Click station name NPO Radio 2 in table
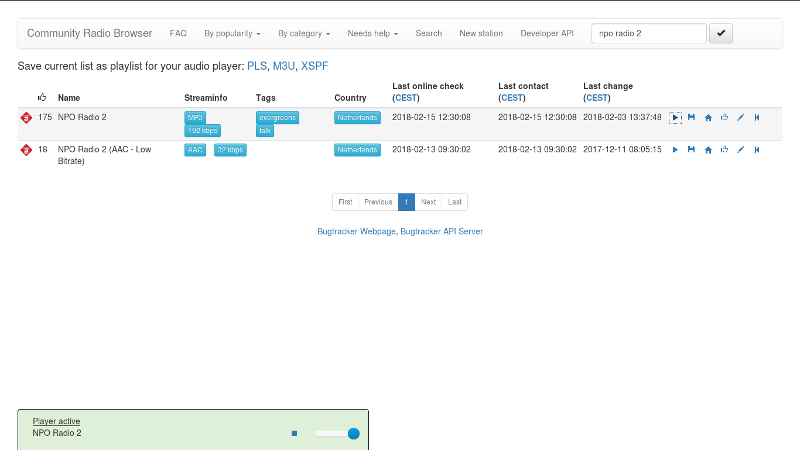 82,117
